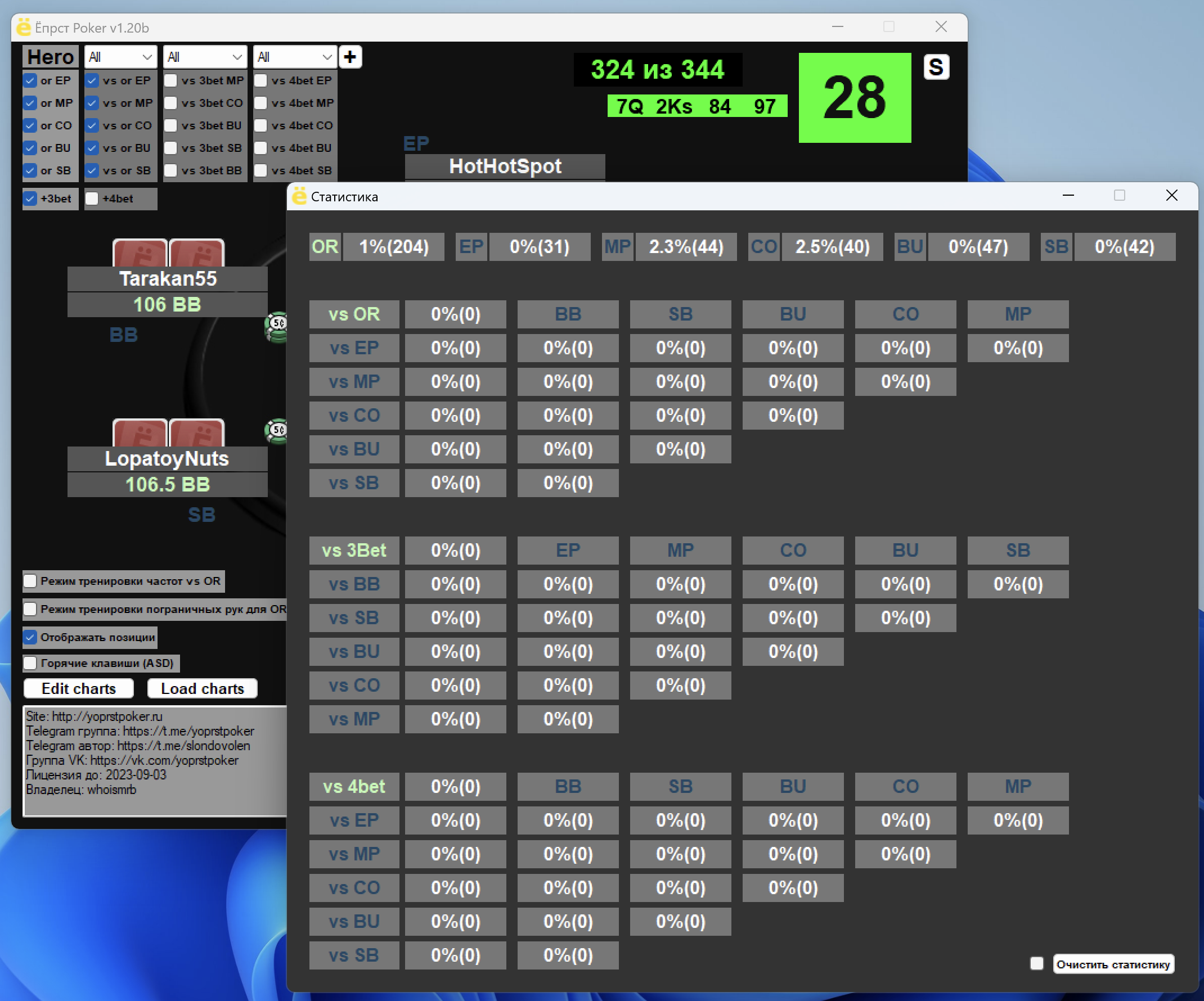Click the license info text box
The width and height of the screenshot is (1204, 1001).
155,760
